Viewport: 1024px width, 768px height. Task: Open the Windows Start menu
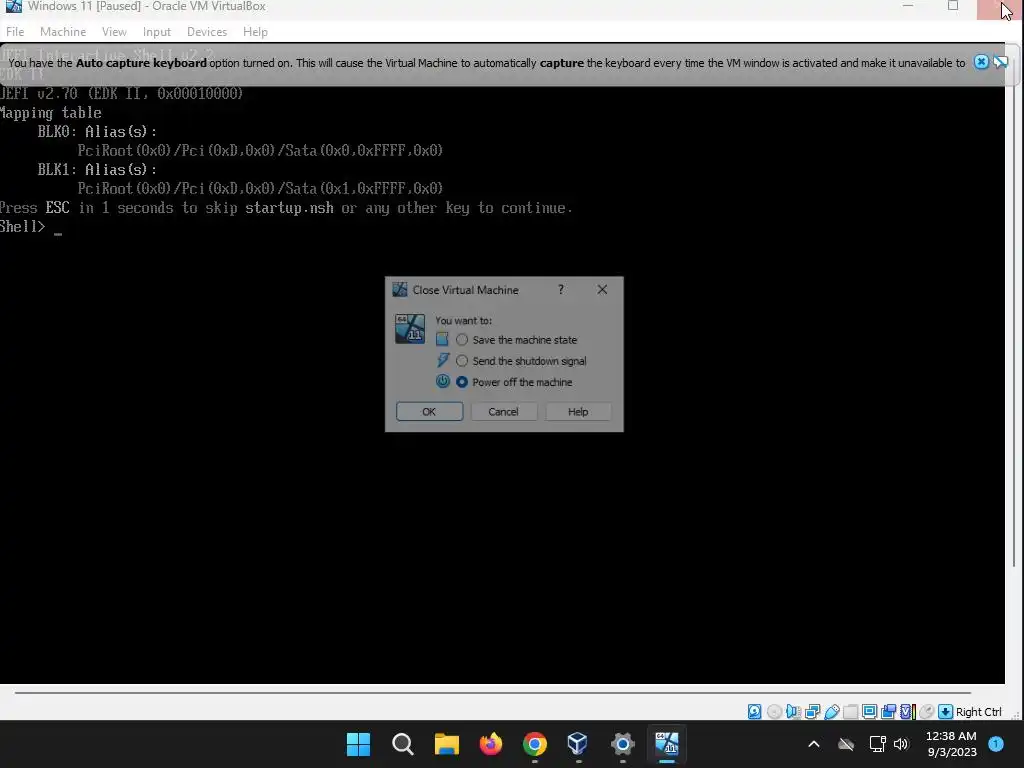pyautogui.click(x=359, y=744)
